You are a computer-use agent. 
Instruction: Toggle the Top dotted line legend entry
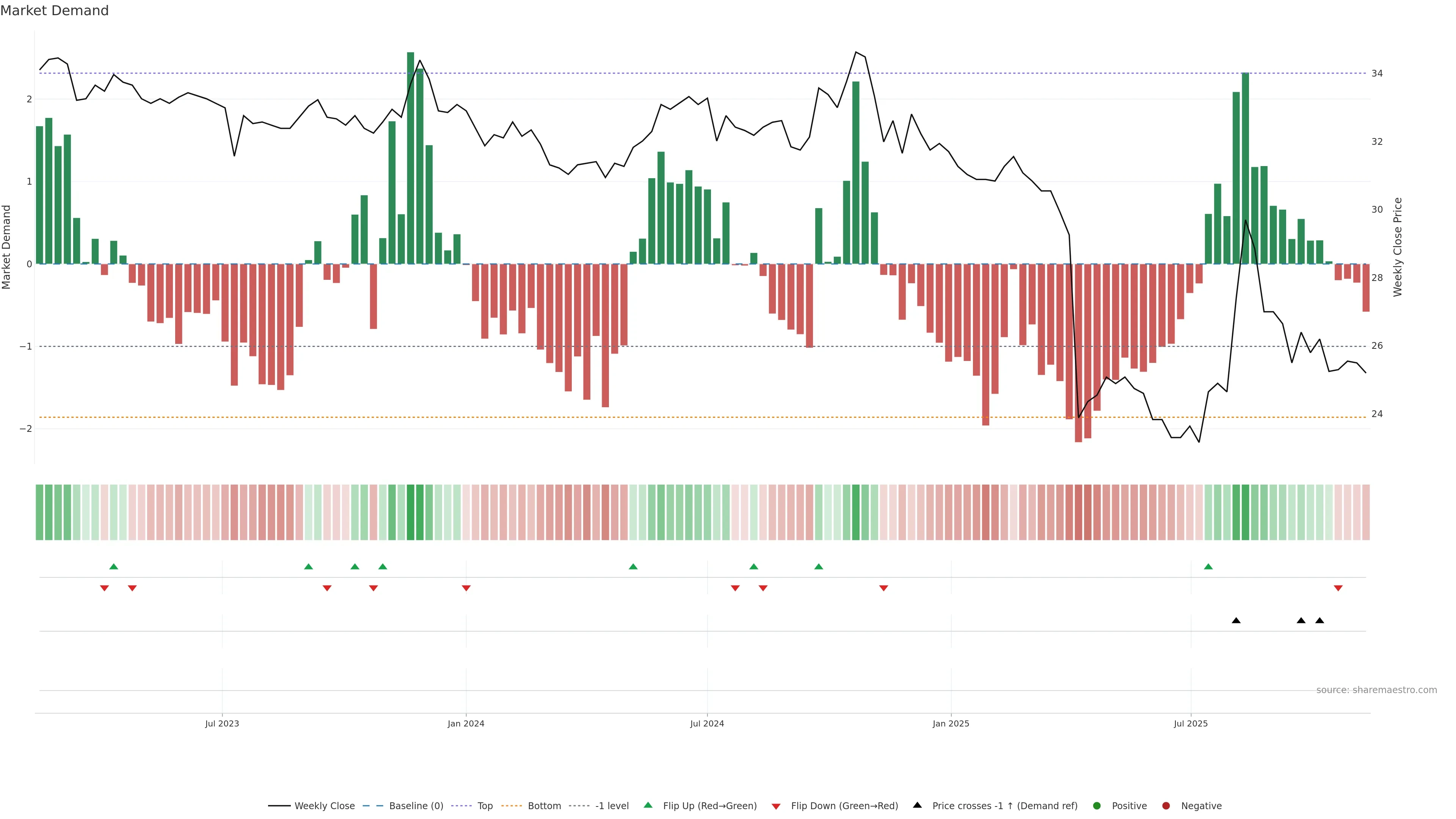[485, 805]
